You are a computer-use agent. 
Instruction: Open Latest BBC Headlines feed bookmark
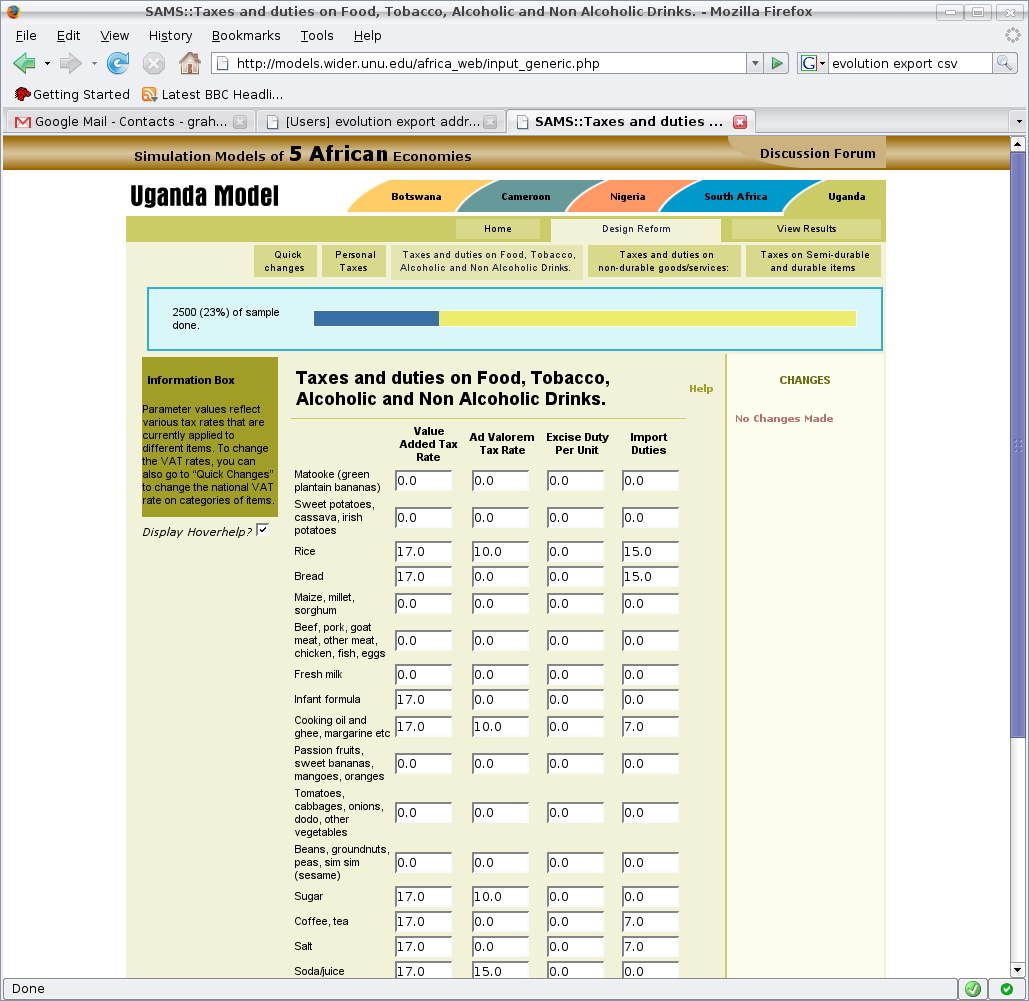[212, 95]
